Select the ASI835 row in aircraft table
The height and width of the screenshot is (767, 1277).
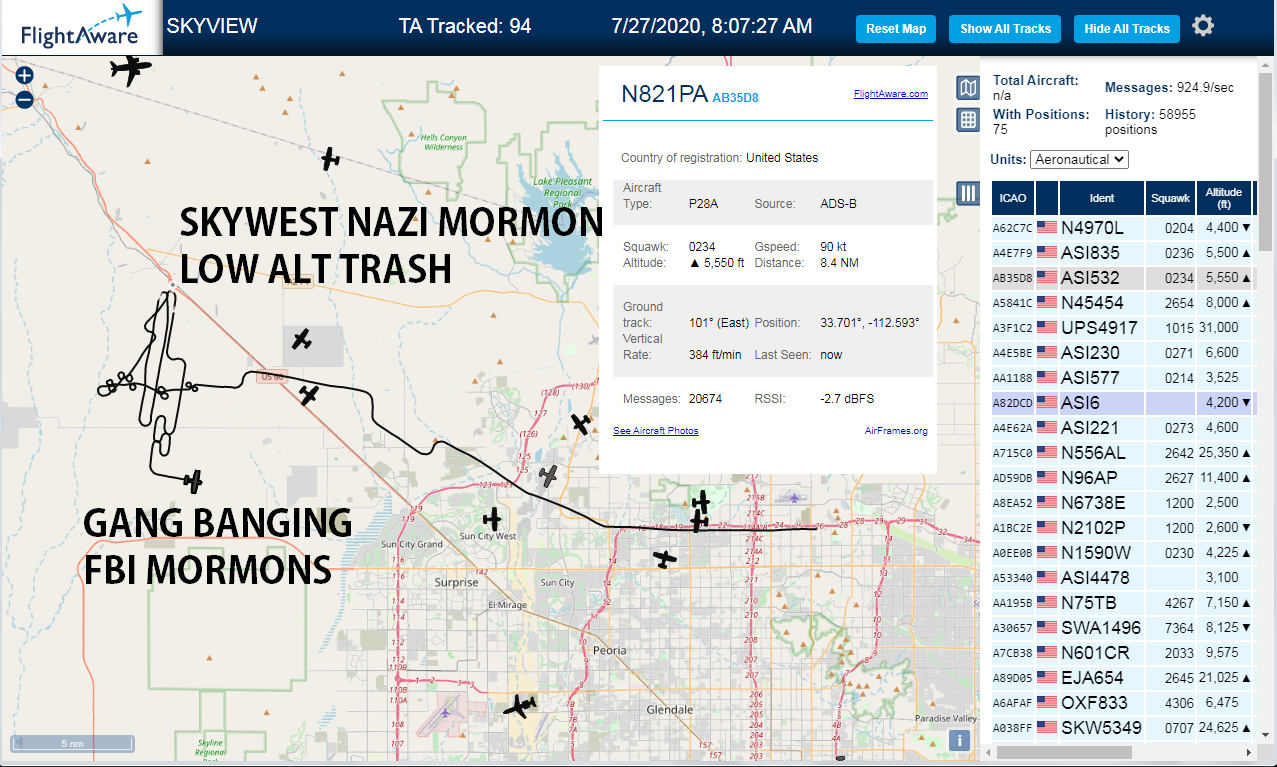point(1123,253)
